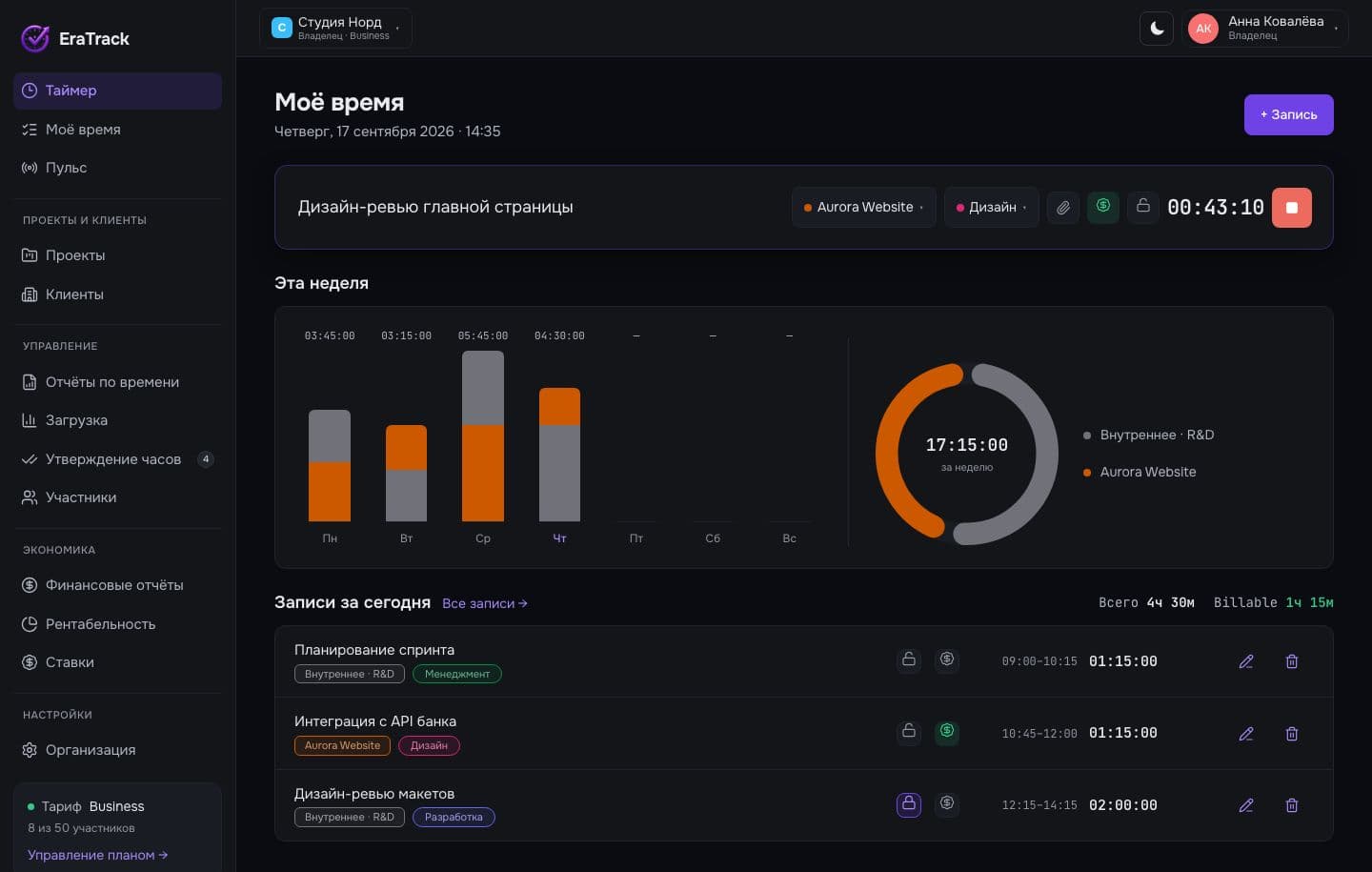1372x872 pixels.
Task: Click the Всего 4ч 30м summary
Action: pos(1146,602)
